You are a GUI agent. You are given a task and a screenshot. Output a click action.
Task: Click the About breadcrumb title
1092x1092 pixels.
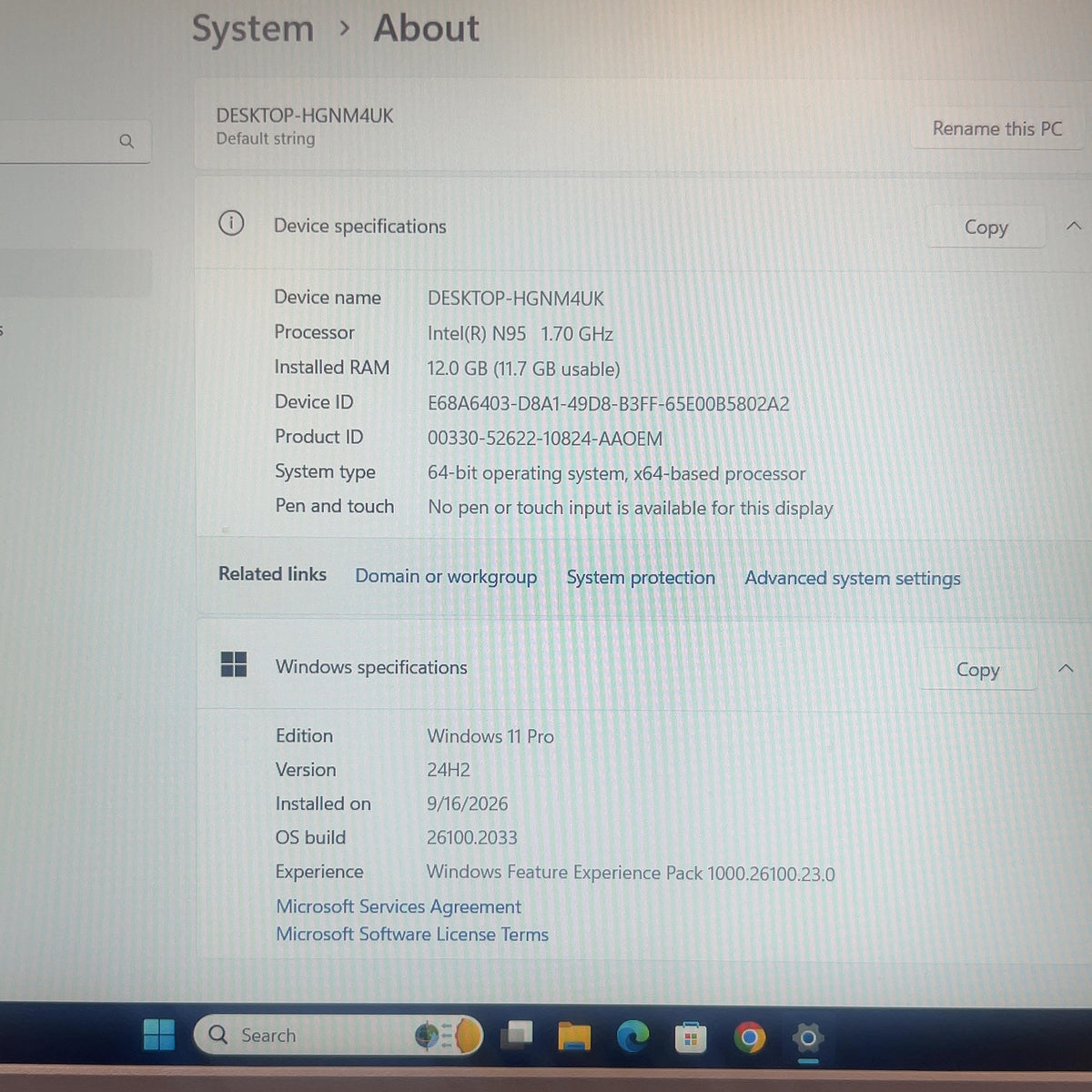tap(426, 28)
